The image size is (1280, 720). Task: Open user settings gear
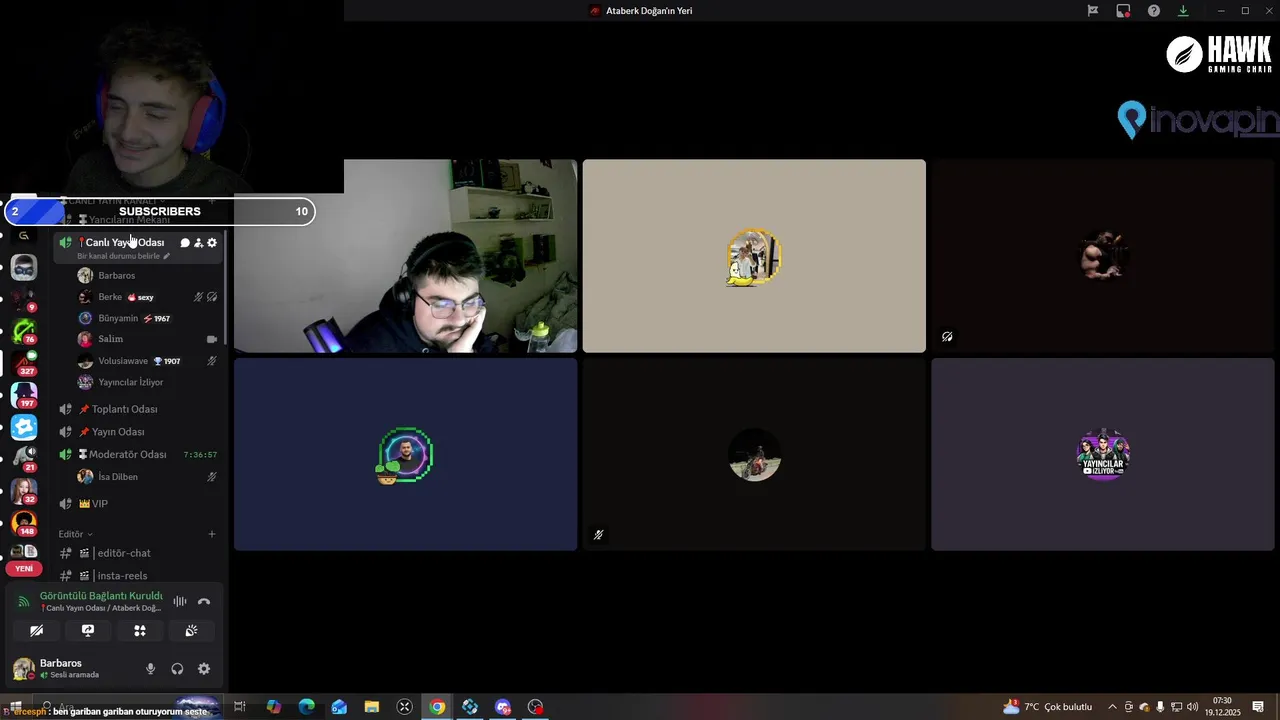coord(204,669)
